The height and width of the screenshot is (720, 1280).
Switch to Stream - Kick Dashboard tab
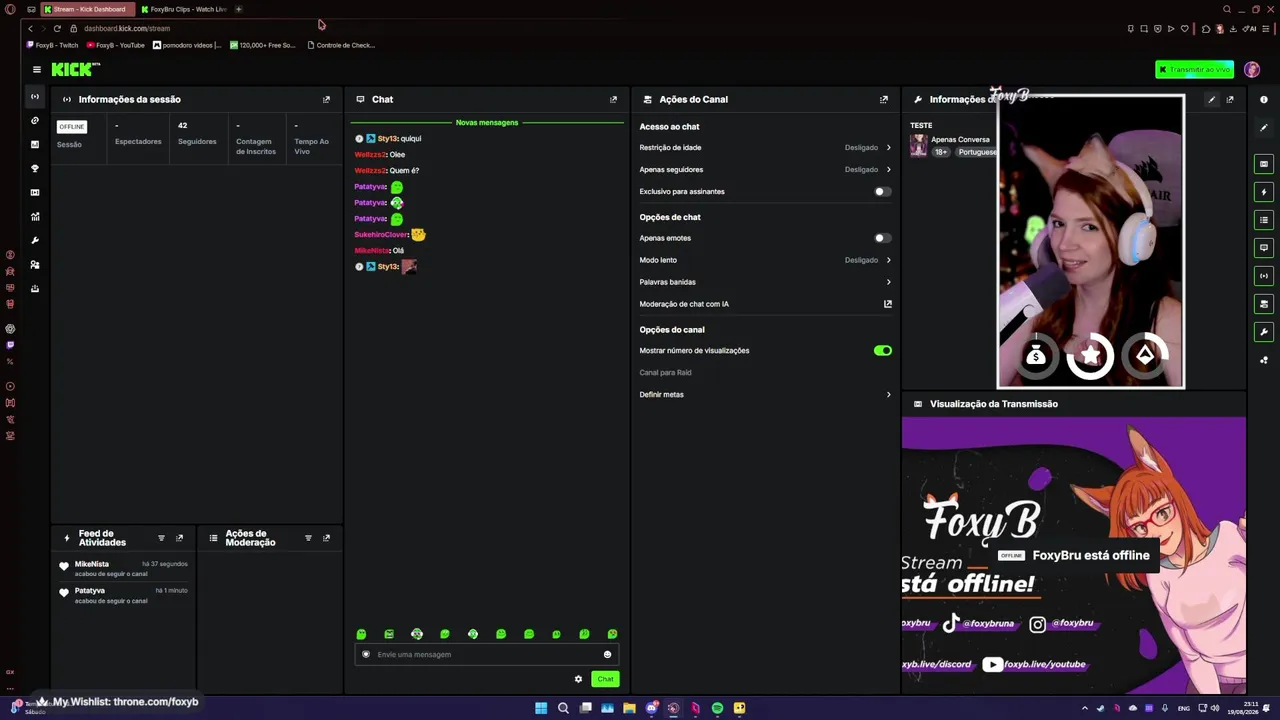(86, 9)
